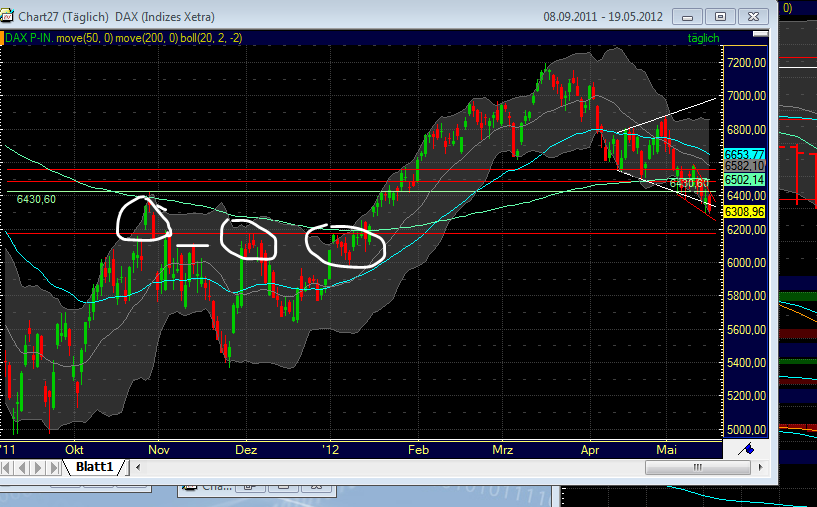
Task: Select the Blatt1 sheet tab
Action: (x=94, y=467)
